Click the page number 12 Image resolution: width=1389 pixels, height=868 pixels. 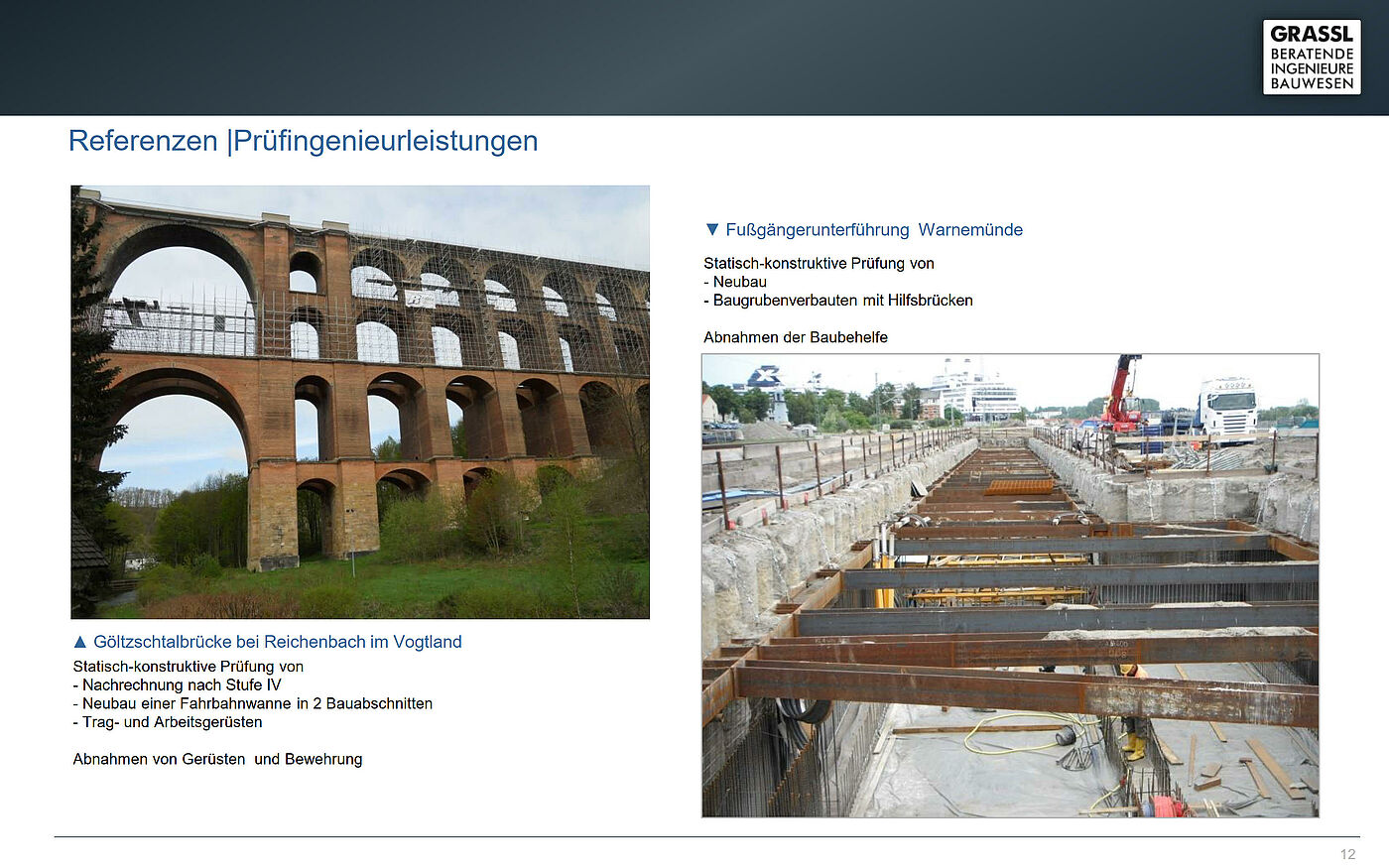coord(1347,854)
